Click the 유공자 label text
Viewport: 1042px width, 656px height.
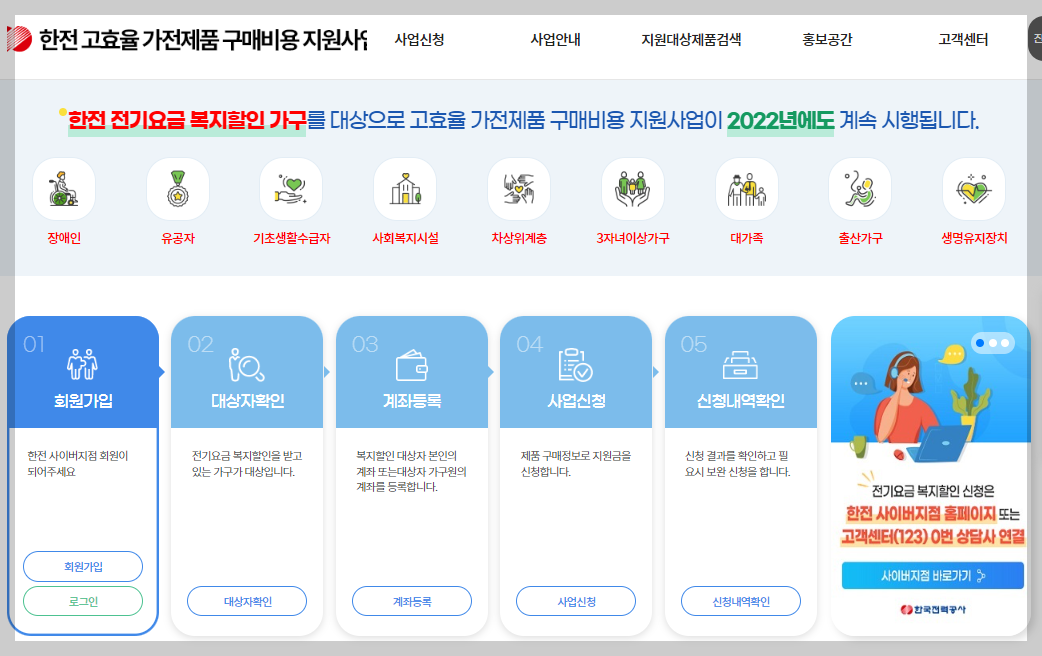pos(177,238)
